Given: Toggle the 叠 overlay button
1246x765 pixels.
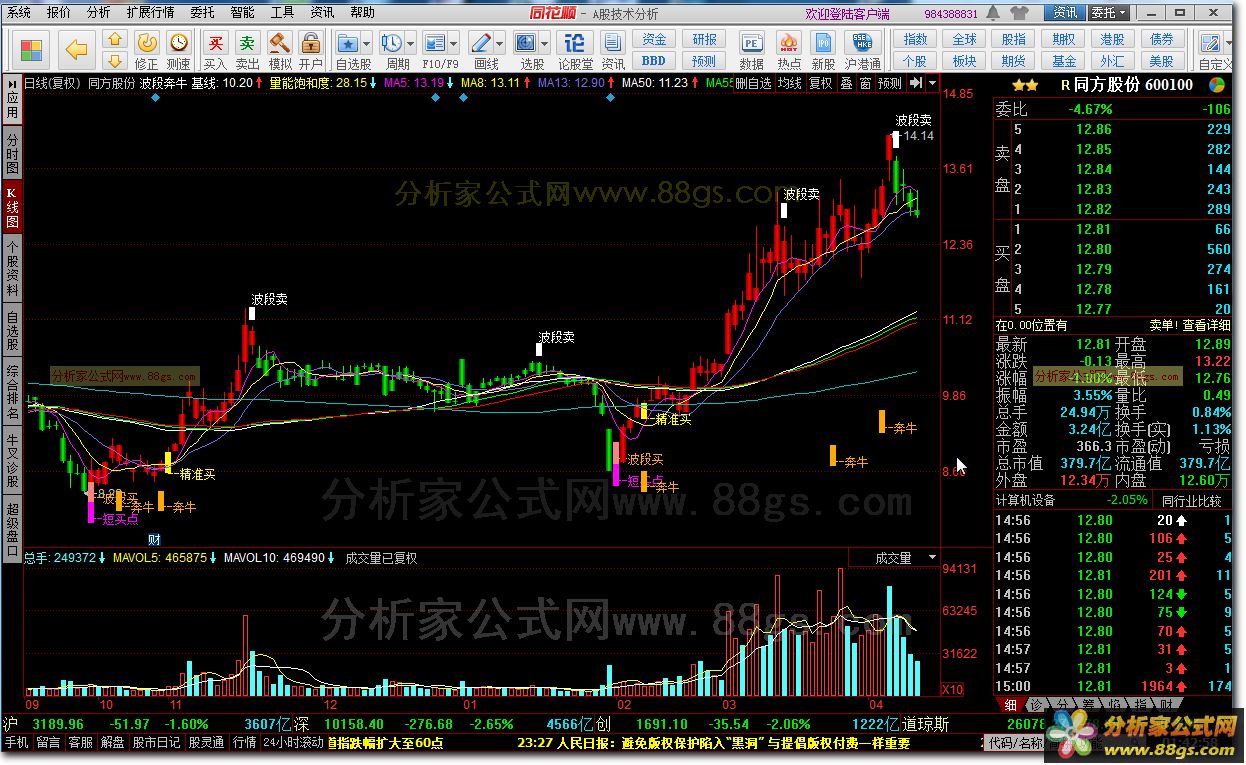Looking at the screenshot, I should pos(846,83).
